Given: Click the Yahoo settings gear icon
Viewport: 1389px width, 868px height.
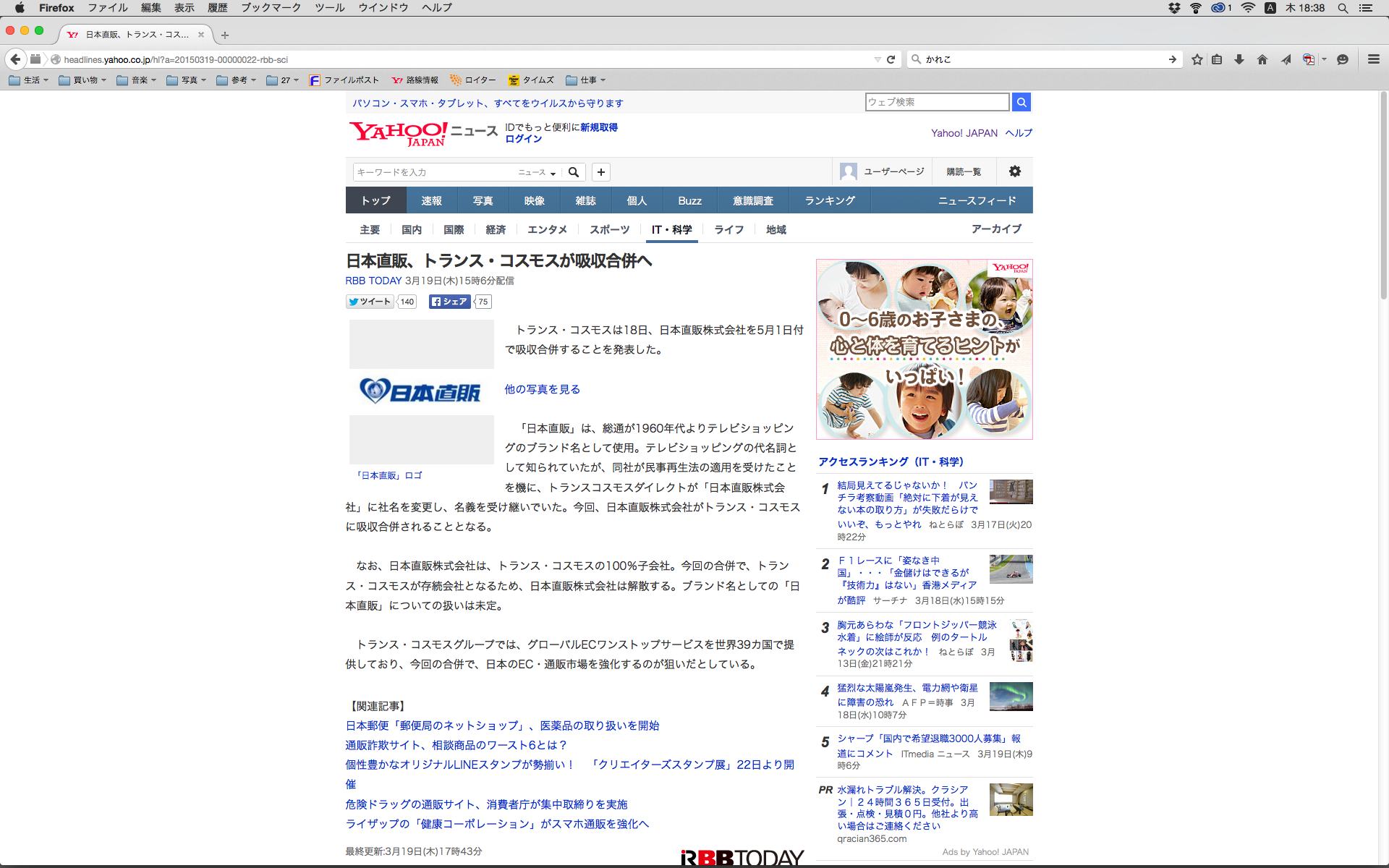Looking at the screenshot, I should 1015,171.
